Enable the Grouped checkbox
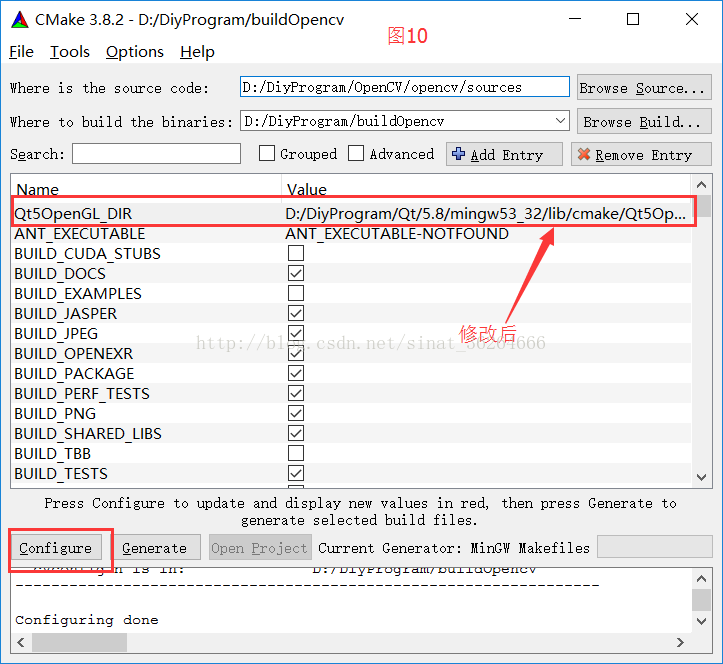 (x=267, y=153)
